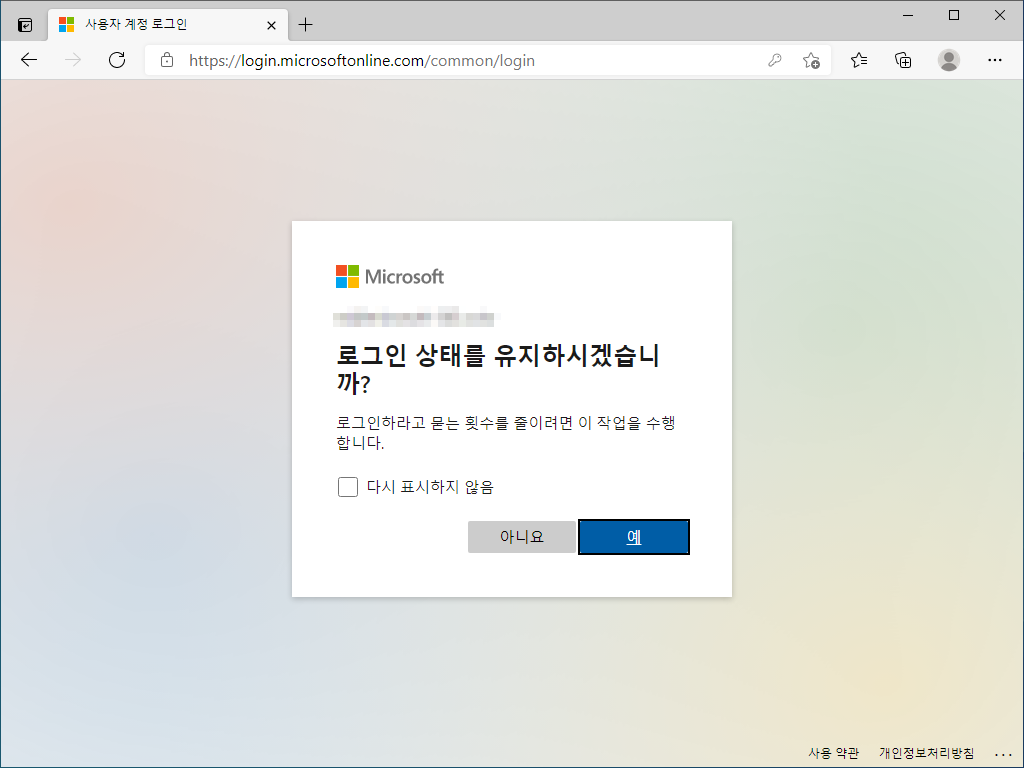Open the Favorites list
1024x768 pixels.
tap(859, 60)
